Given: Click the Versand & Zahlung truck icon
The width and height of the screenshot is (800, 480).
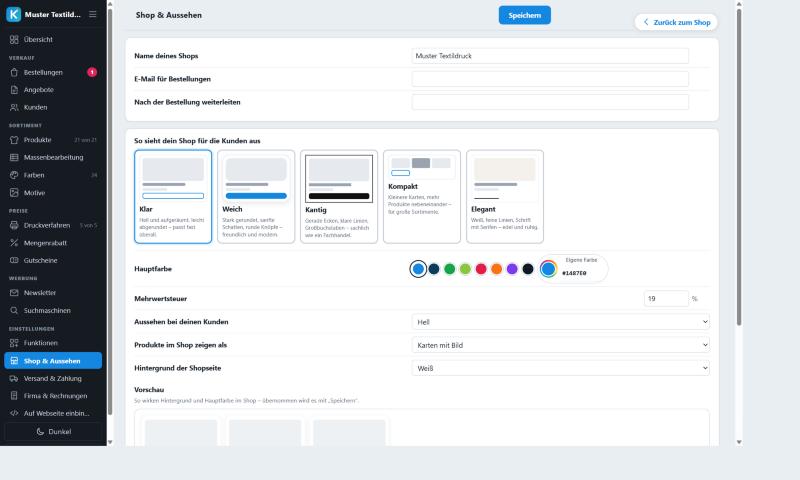Looking at the screenshot, I should coord(14,378).
